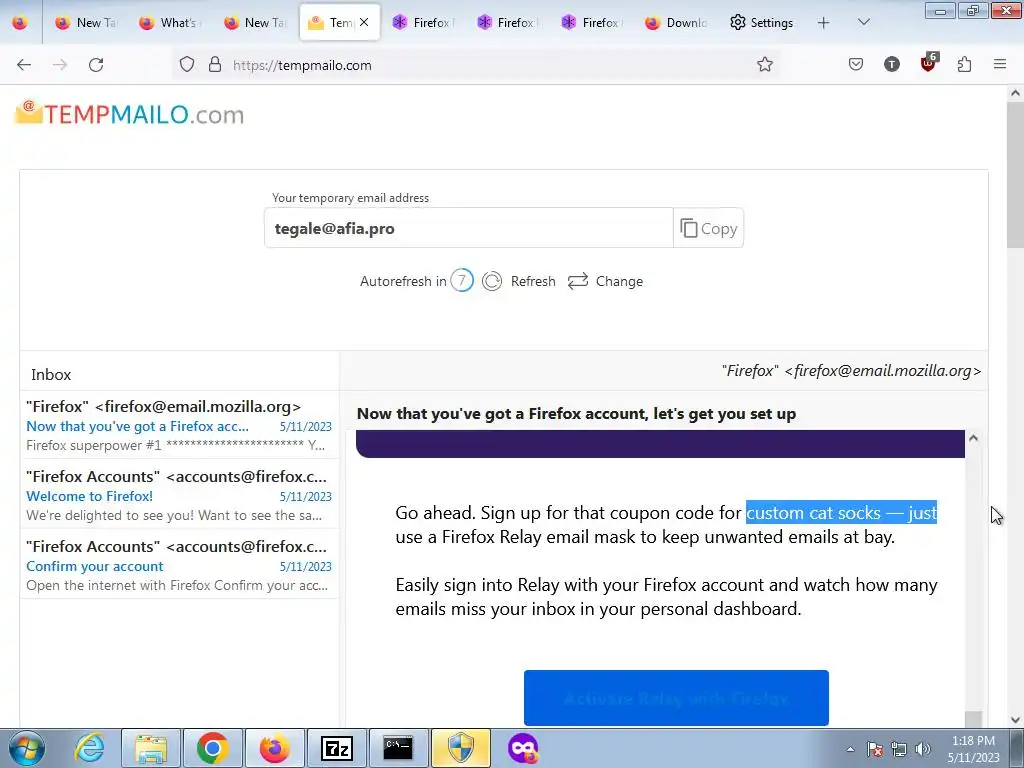Open a new tab with plus button
The height and width of the screenshot is (768, 1024).
point(824,22)
